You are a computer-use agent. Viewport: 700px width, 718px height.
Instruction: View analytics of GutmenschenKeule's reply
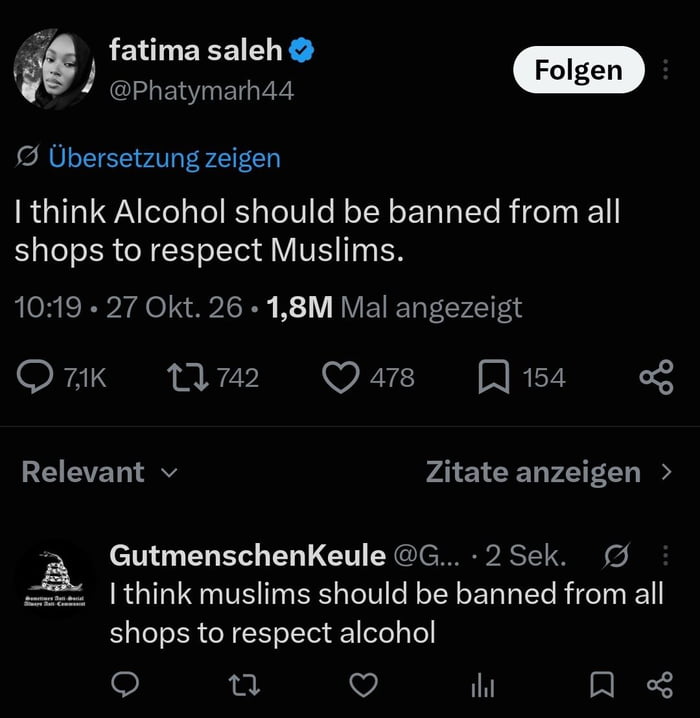(x=483, y=686)
